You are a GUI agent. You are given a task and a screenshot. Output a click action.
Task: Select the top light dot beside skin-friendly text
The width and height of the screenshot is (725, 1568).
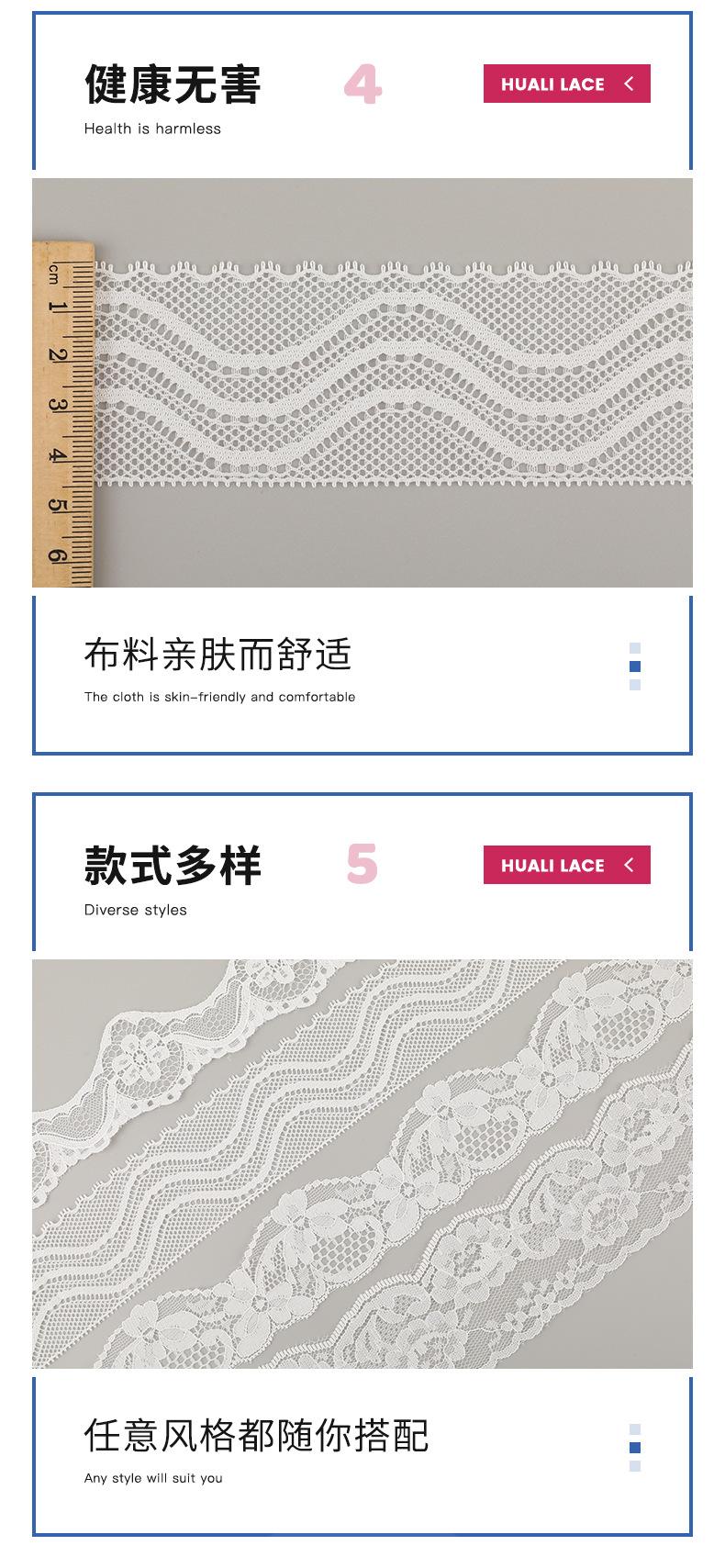635,648
